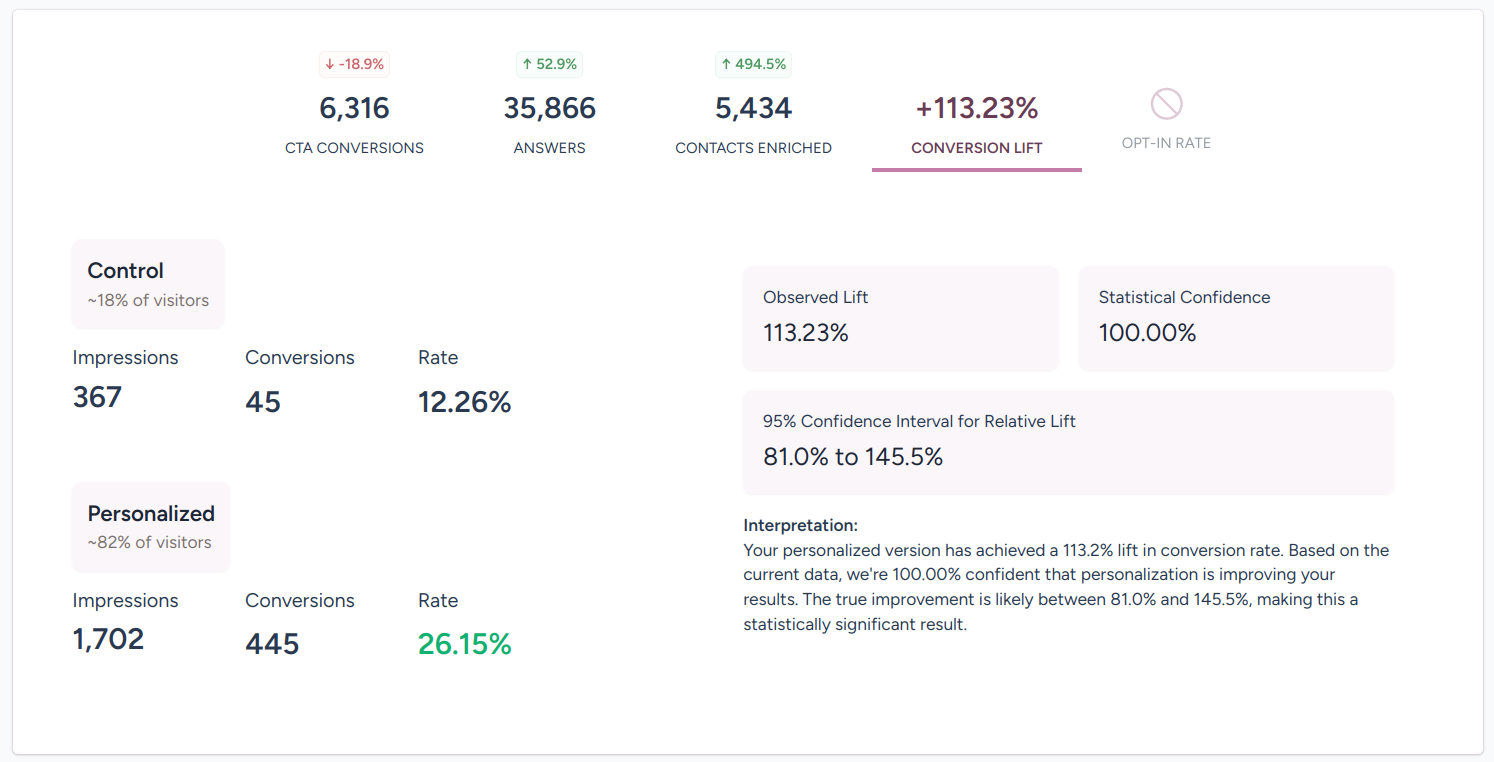Click the Personalized impressions value 1,702

pyautogui.click(x=108, y=639)
